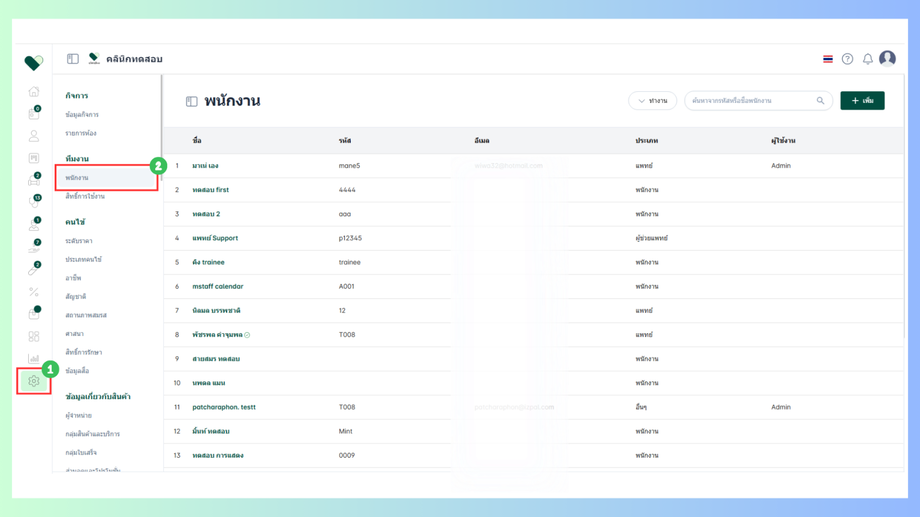Open the person icon with badge 1
Viewport: 920px width, 517px height.
34,224
